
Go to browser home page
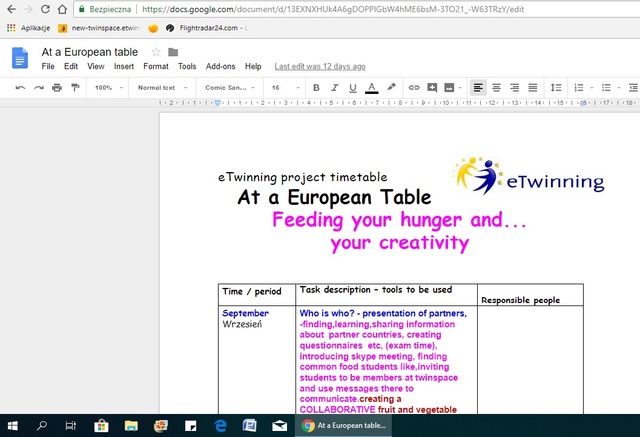[x=62, y=9]
